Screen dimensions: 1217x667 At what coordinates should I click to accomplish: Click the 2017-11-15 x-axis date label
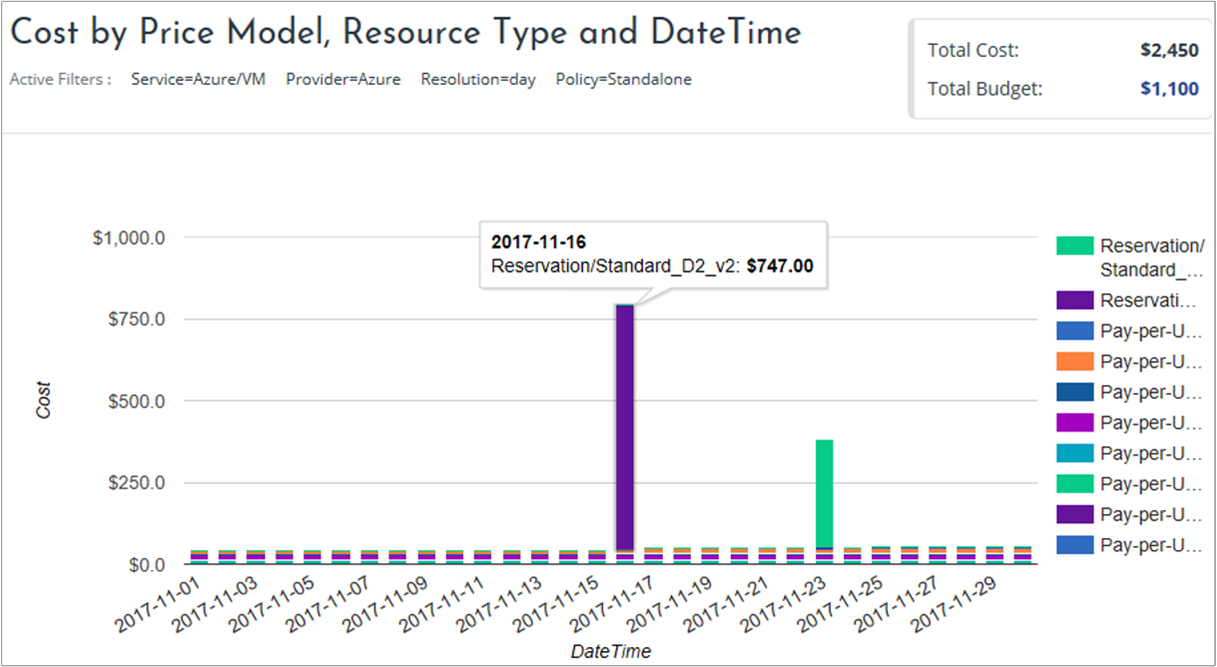pos(559,603)
